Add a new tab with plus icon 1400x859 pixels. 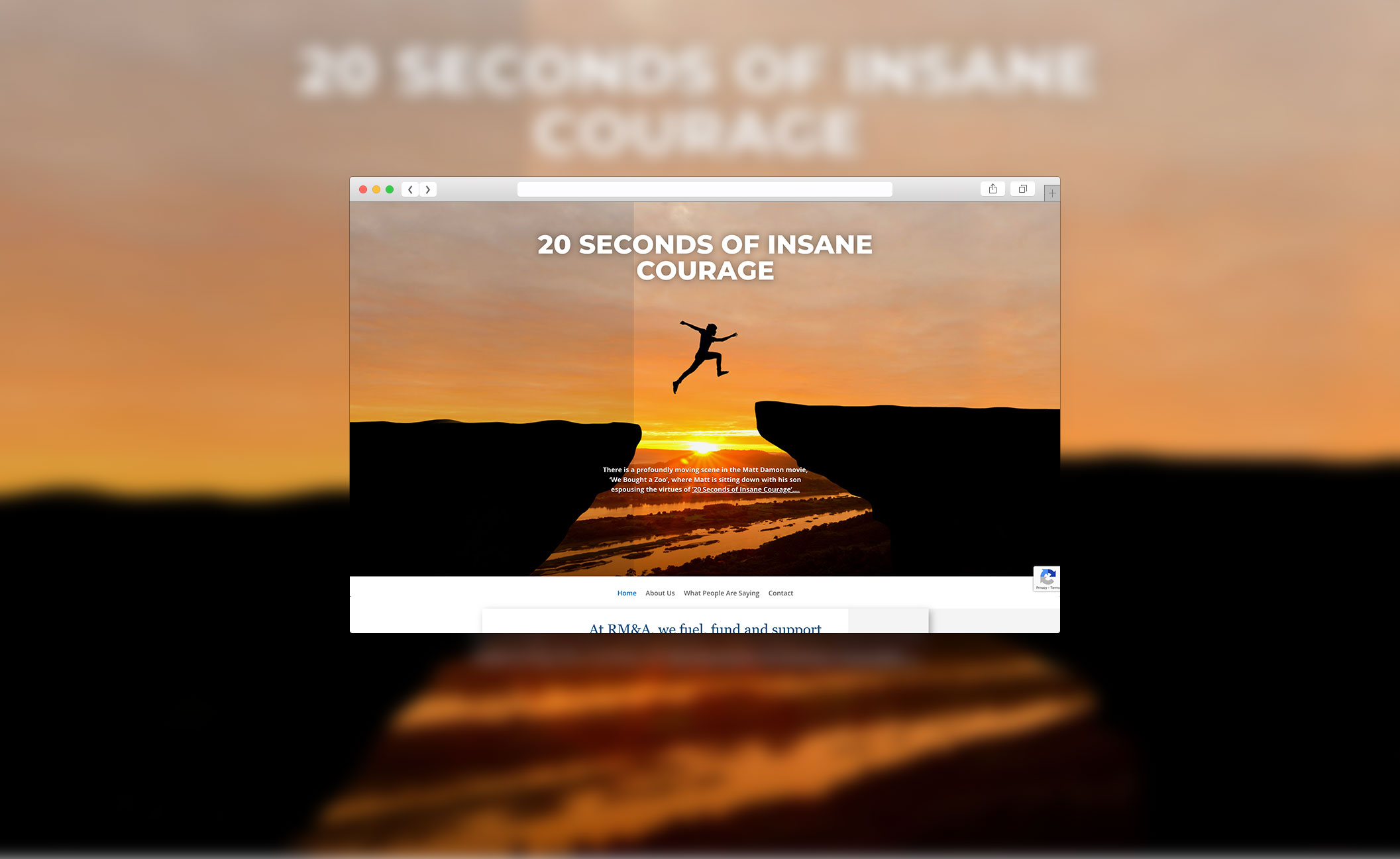click(x=1052, y=193)
